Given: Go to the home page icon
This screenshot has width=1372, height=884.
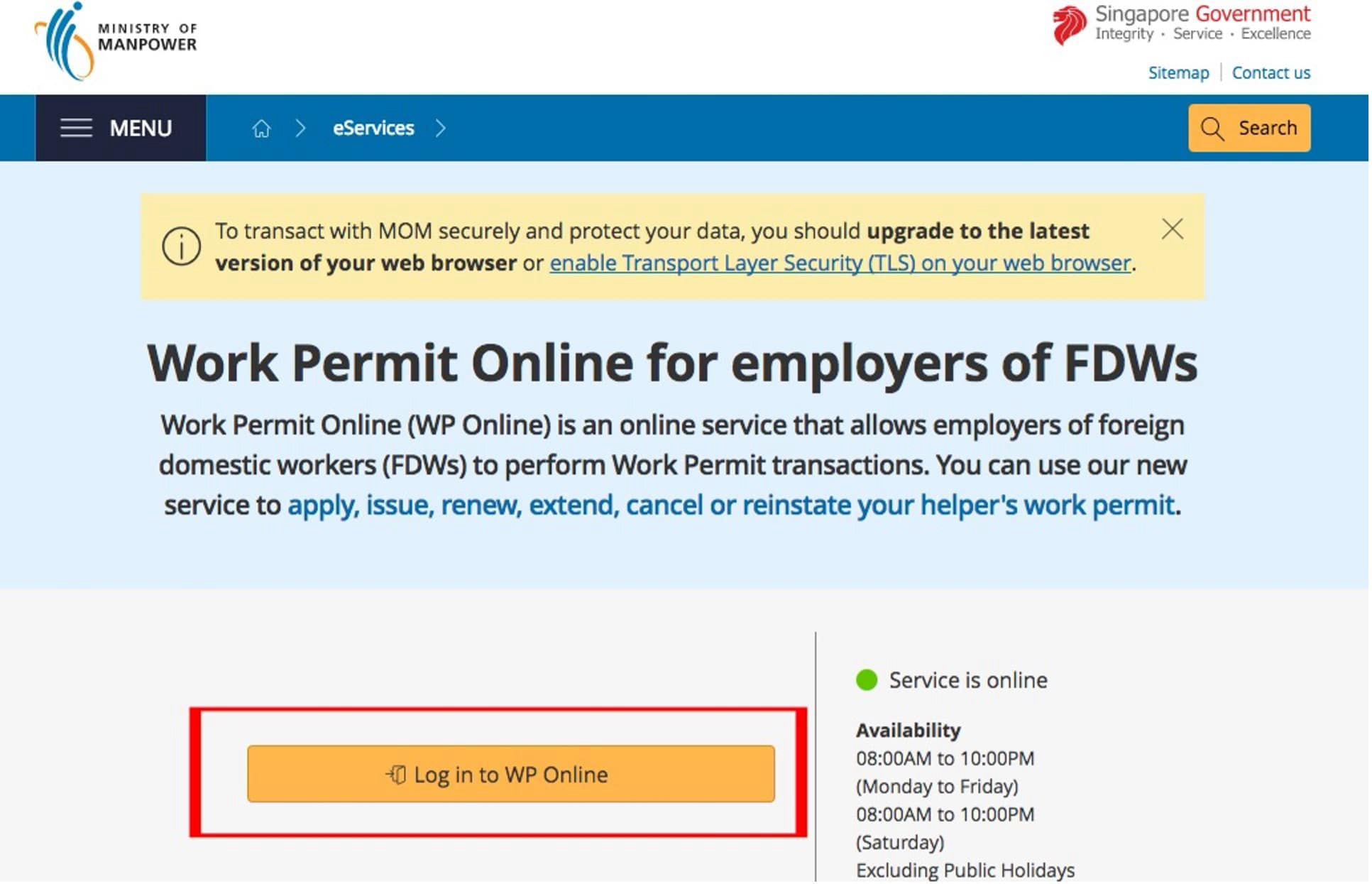Looking at the screenshot, I should pyautogui.click(x=261, y=129).
